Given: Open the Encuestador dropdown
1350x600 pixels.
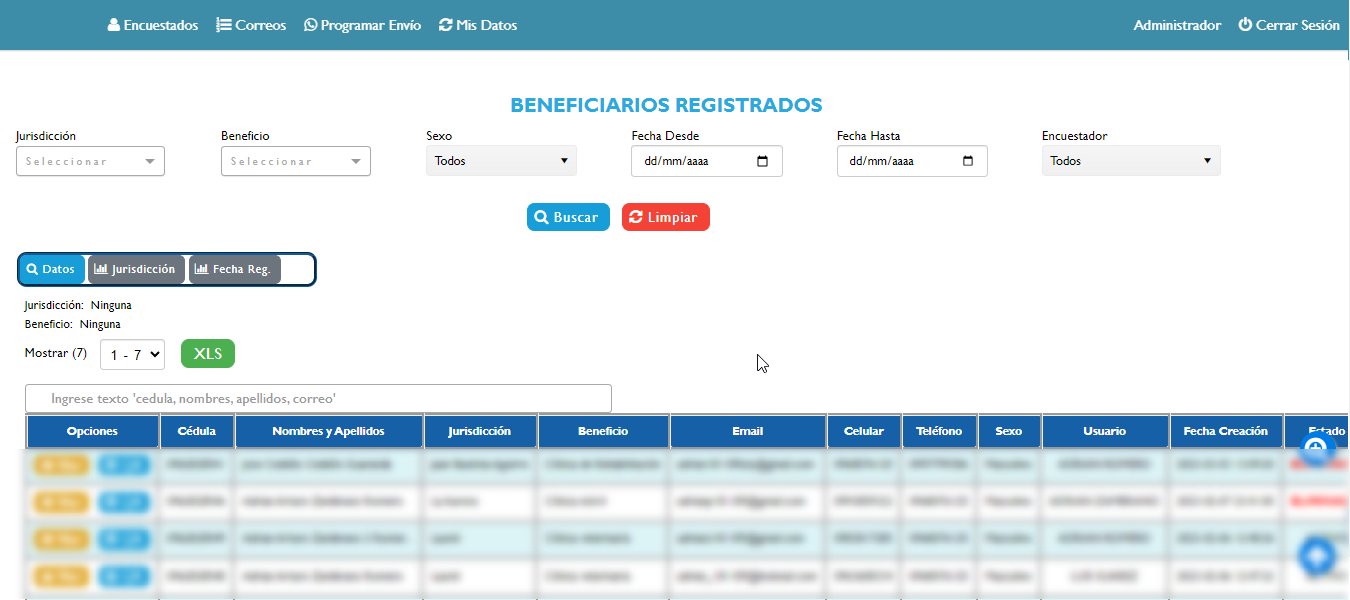Looking at the screenshot, I should tap(1130, 161).
